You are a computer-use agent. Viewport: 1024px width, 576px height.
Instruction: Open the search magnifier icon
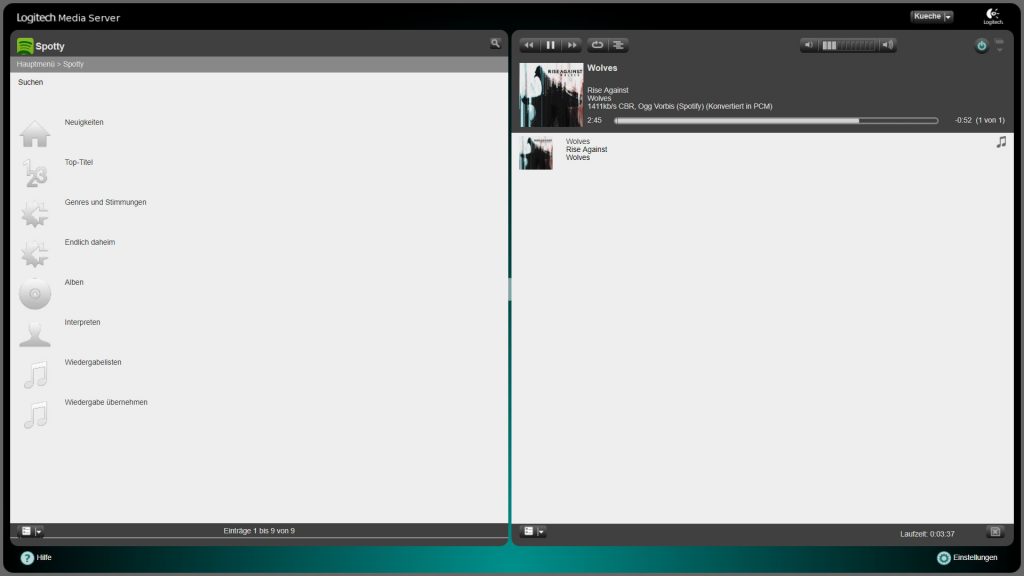click(x=495, y=44)
